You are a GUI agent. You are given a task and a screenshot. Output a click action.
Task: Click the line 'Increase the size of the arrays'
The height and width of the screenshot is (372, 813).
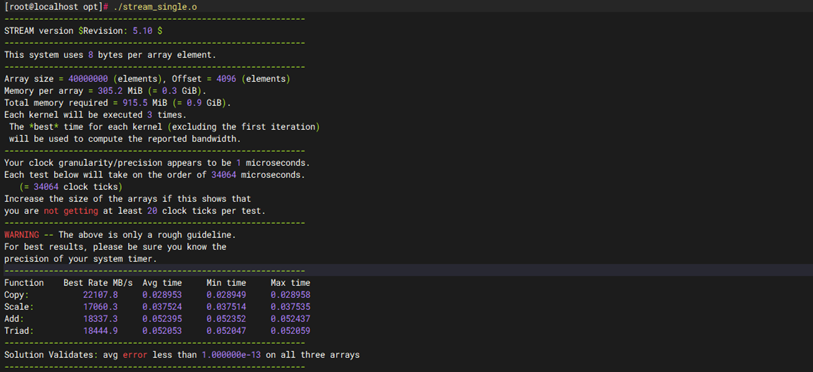[x=128, y=199]
